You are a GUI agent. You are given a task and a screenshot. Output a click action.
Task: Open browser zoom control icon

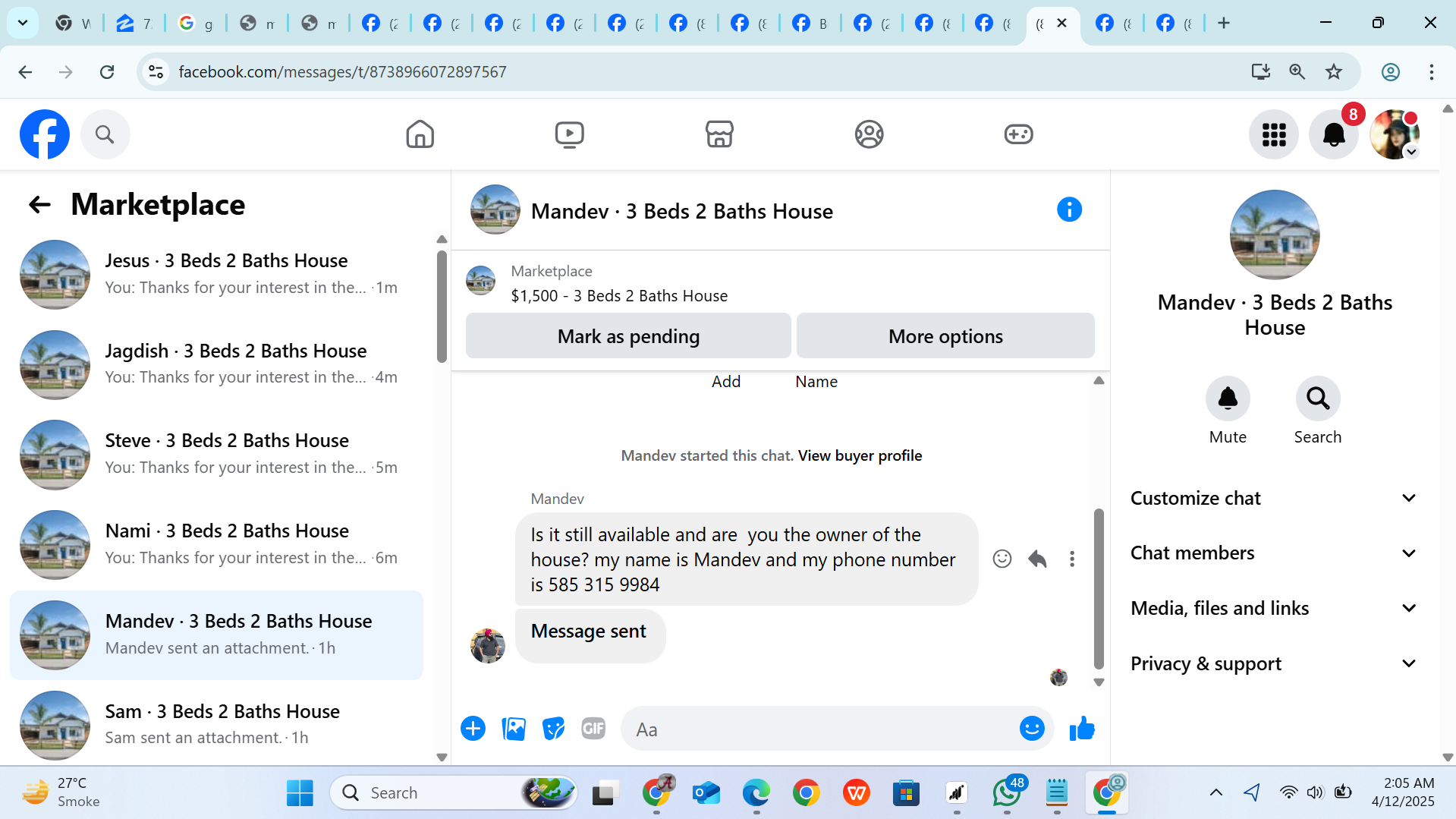[1297, 72]
